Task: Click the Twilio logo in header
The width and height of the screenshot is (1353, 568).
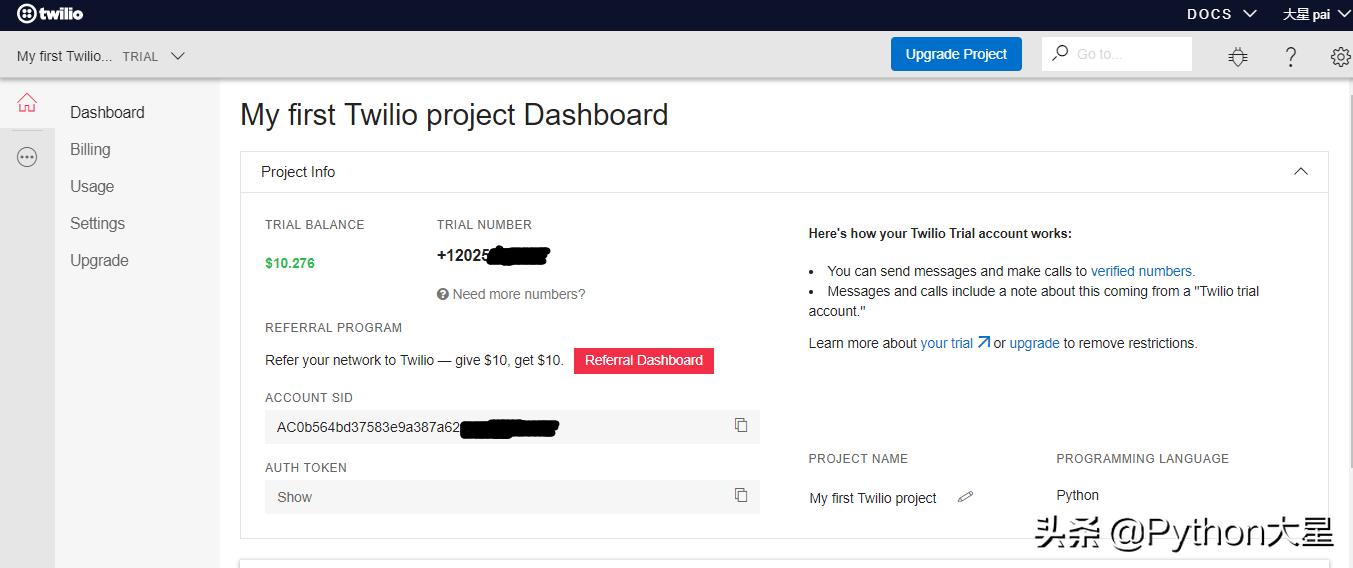Action: pos(50,14)
